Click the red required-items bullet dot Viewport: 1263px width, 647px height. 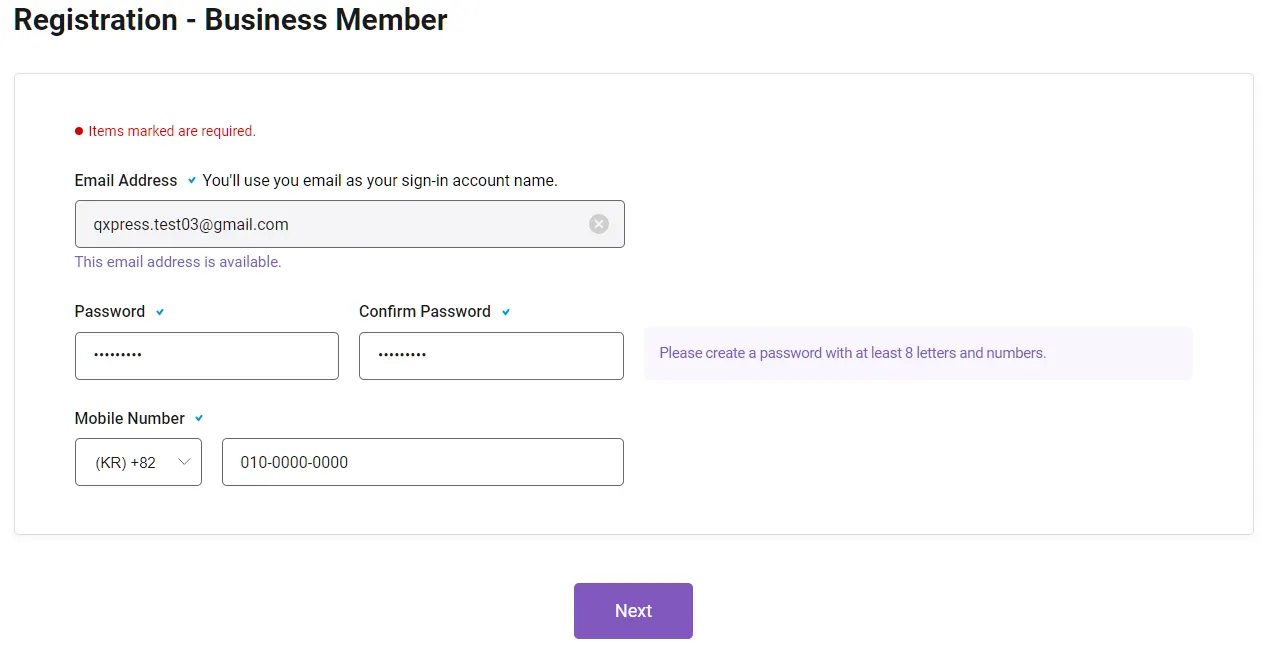click(79, 131)
